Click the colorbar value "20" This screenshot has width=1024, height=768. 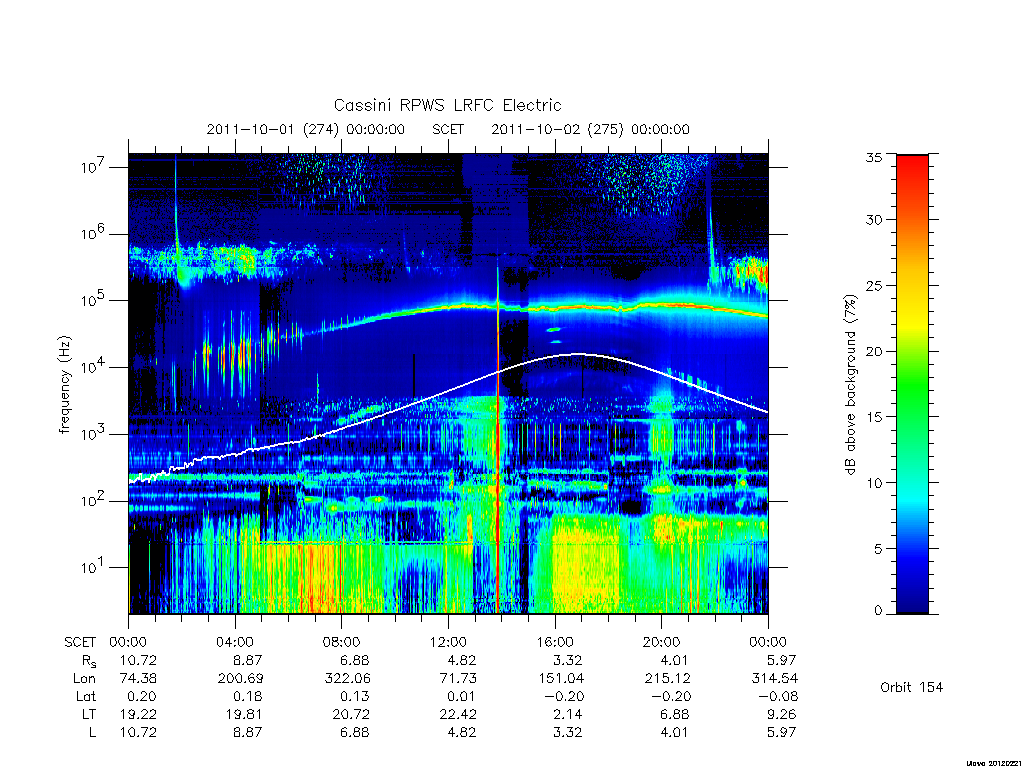coord(873,351)
